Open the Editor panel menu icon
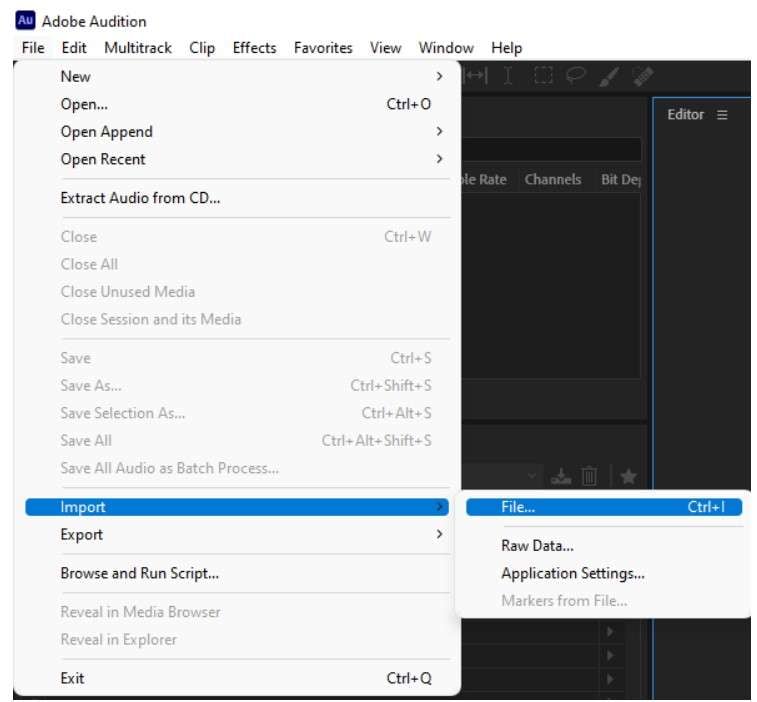The height and width of the screenshot is (702, 757). 722,115
